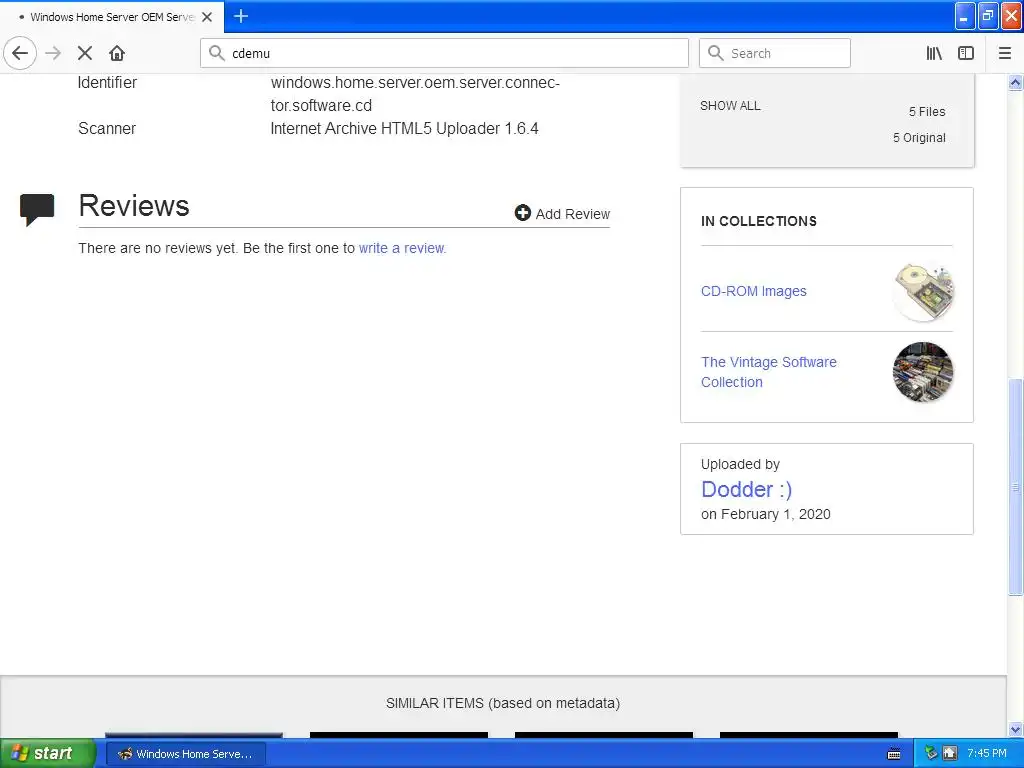
Task: Open the write a review link
Action: (402, 248)
